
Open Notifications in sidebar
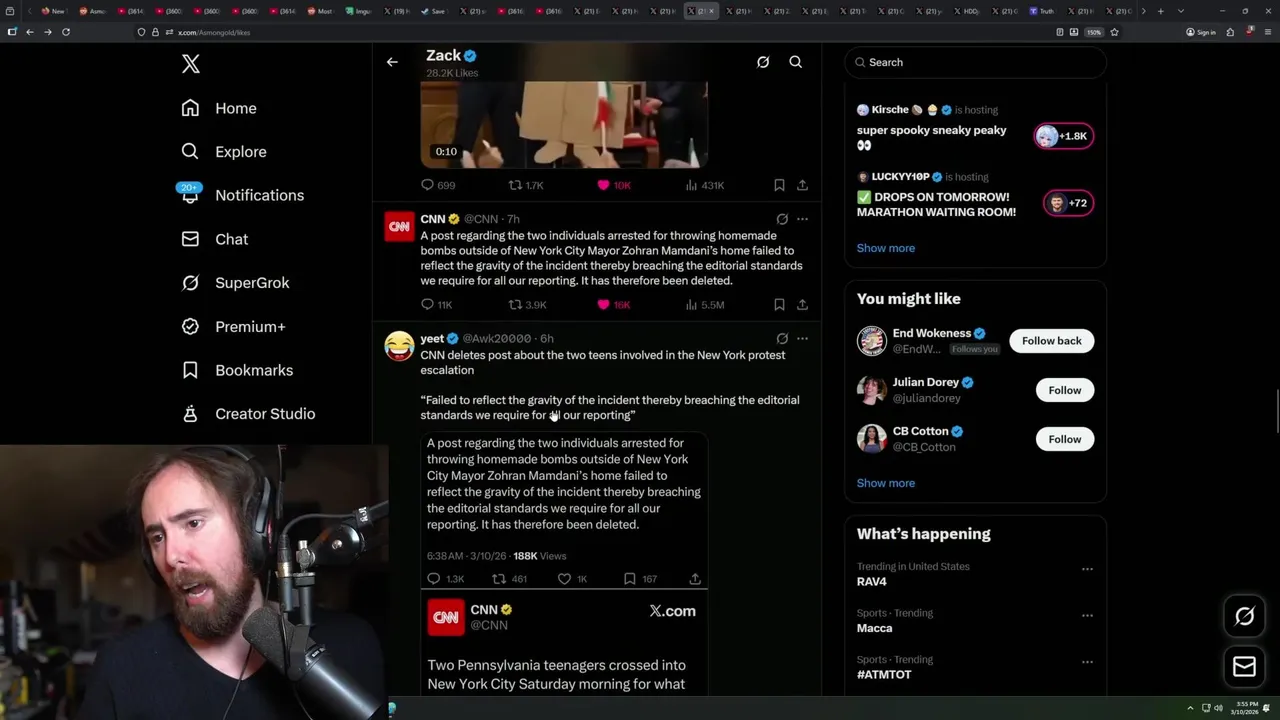click(x=242, y=195)
